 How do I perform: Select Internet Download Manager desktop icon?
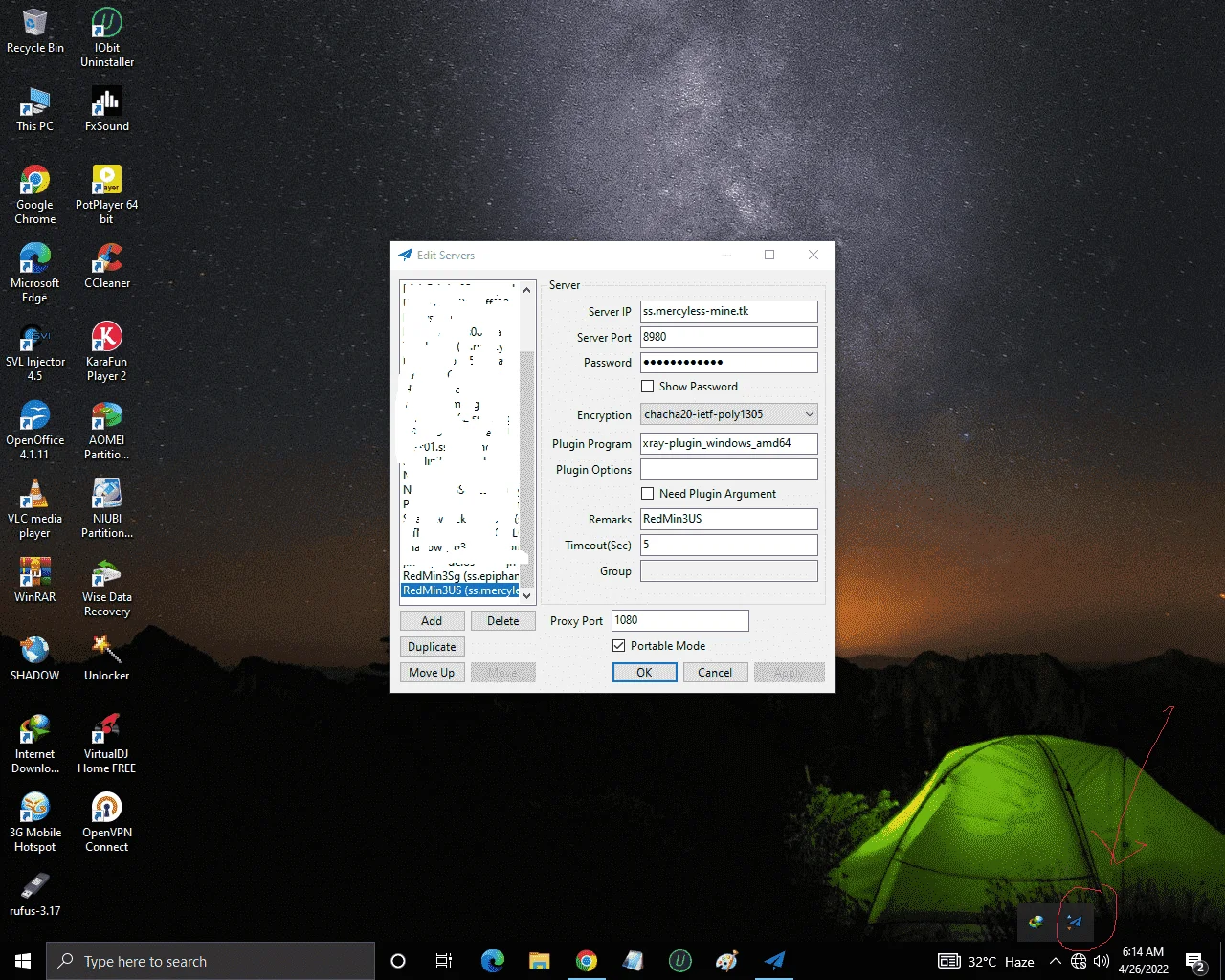point(35,744)
